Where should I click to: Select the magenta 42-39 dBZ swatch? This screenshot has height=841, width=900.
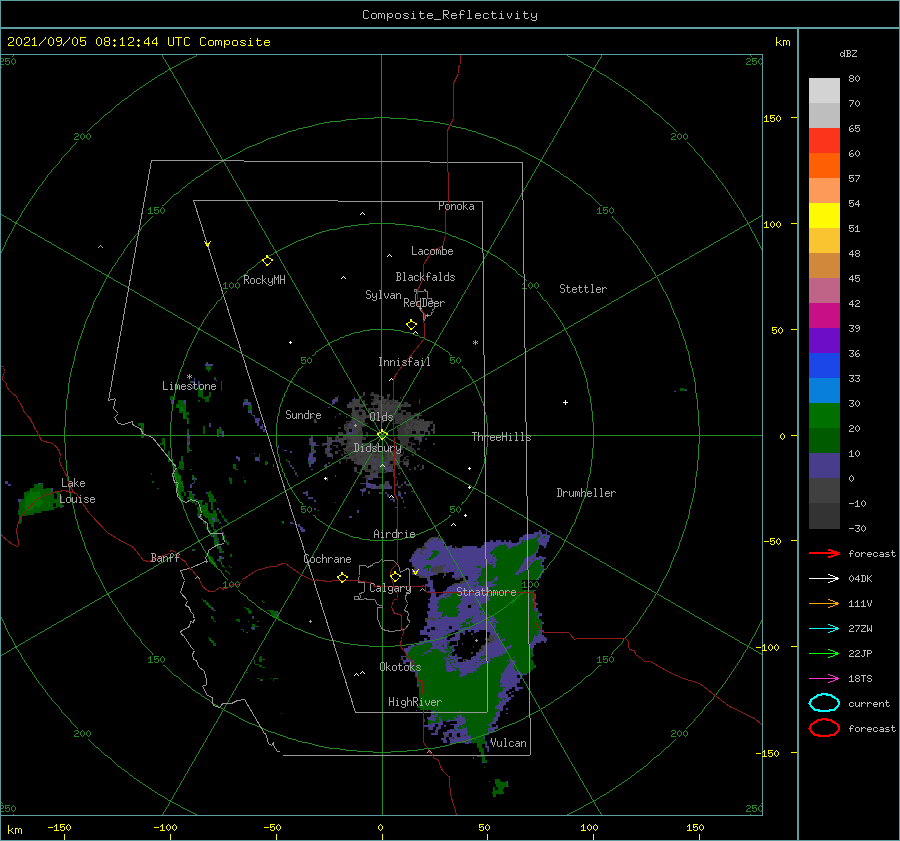coord(824,315)
